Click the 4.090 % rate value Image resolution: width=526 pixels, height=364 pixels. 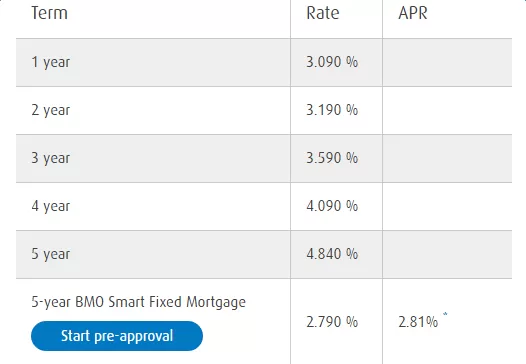(x=332, y=206)
